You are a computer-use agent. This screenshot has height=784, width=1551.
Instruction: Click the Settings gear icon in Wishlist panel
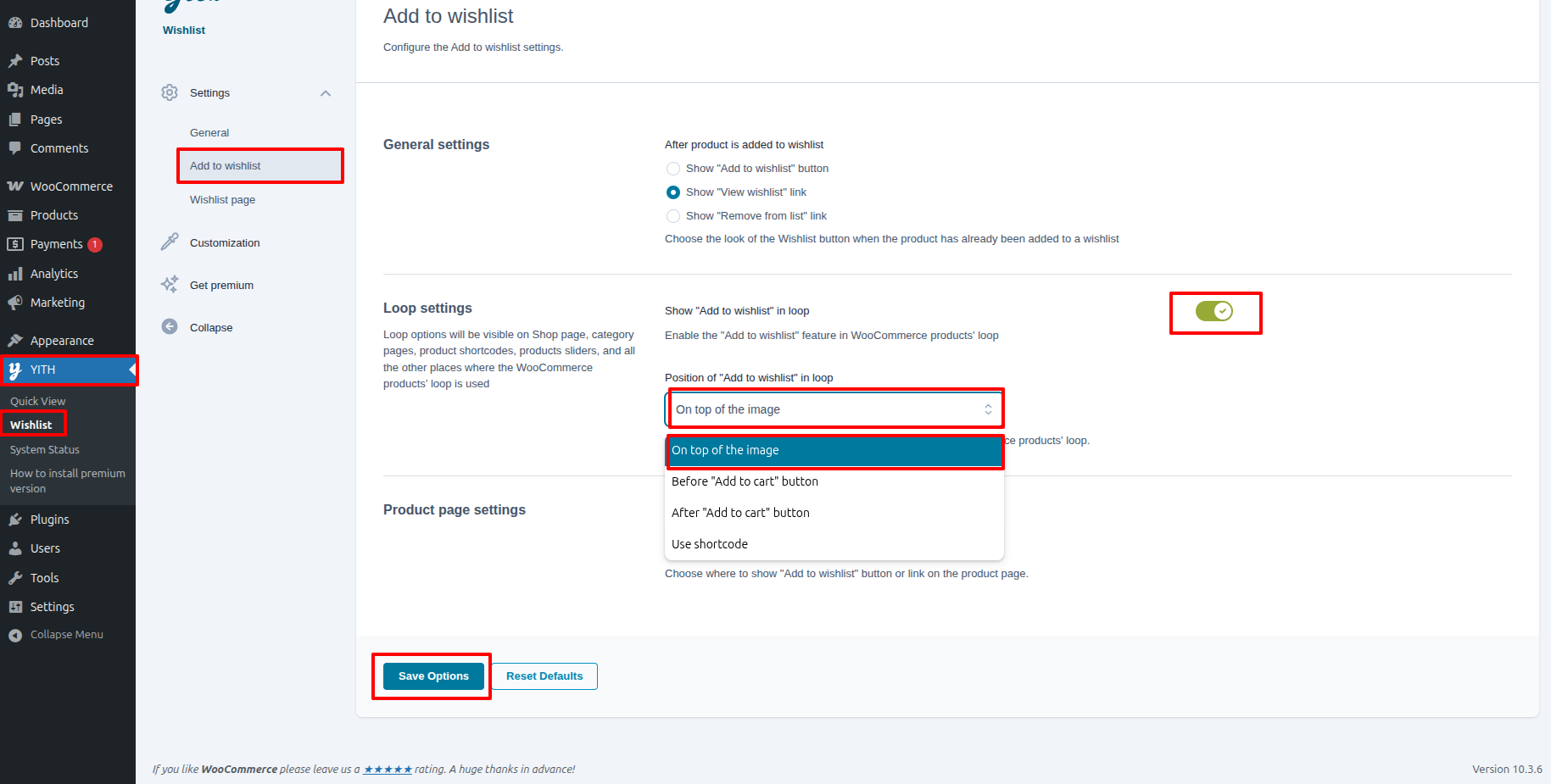click(170, 92)
